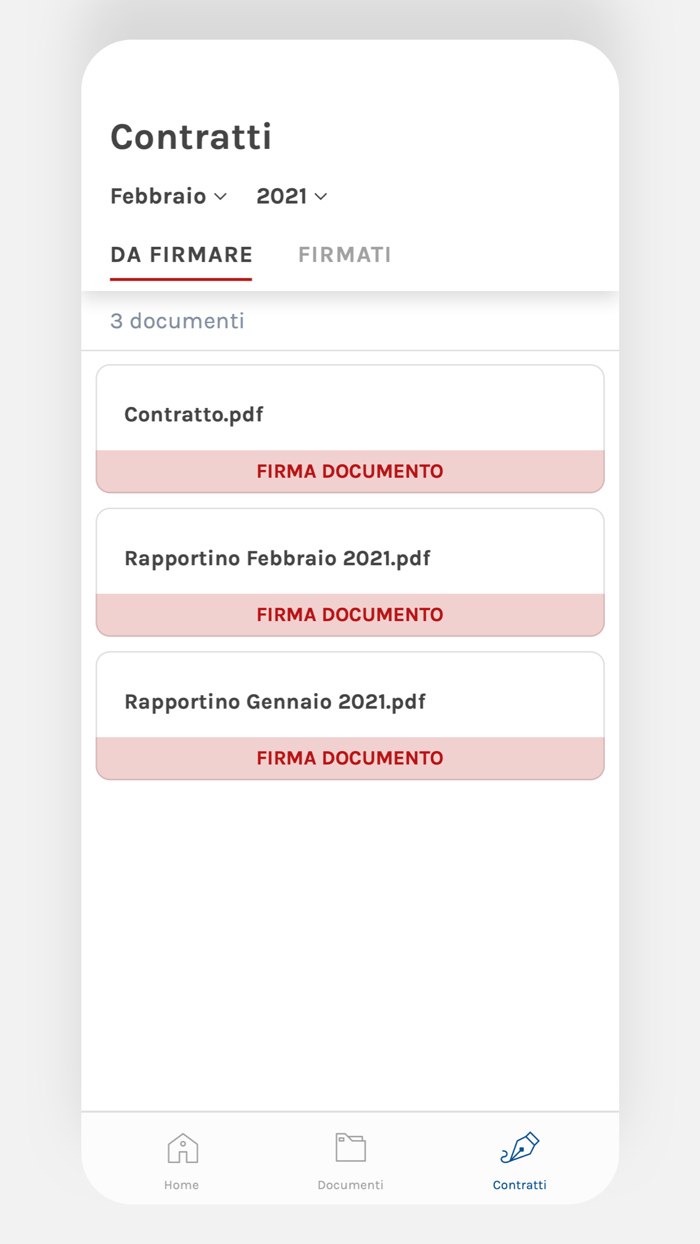Open Rapportino Gennaio 2021.pdf card
Image resolution: width=700 pixels, height=1244 pixels.
[x=349, y=701]
